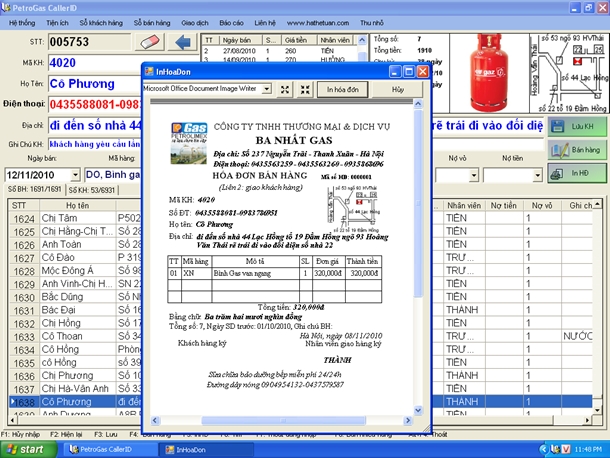Click the Hủy button in InHoaDon
The image size is (610, 458).
[x=398, y=89]
